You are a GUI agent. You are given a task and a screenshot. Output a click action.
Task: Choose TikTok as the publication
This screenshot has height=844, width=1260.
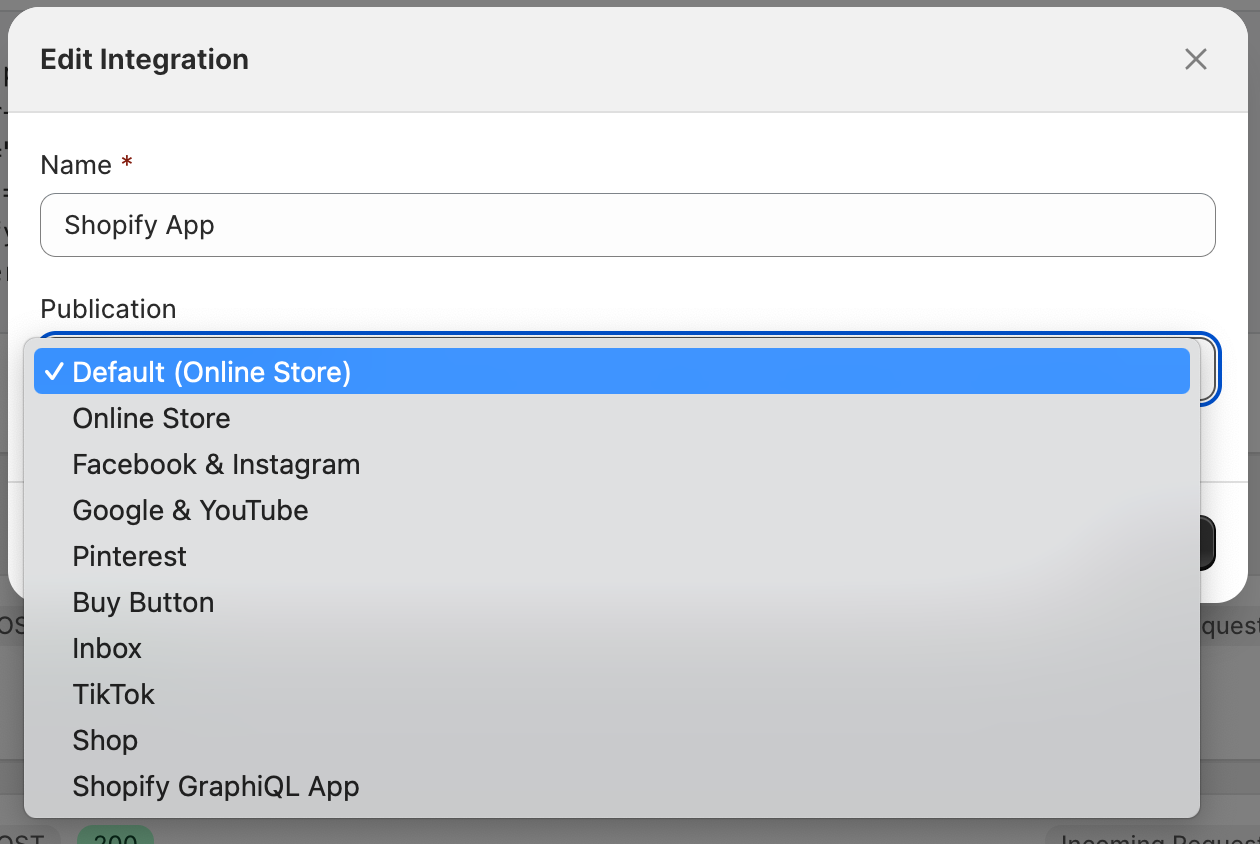point(114,694)
